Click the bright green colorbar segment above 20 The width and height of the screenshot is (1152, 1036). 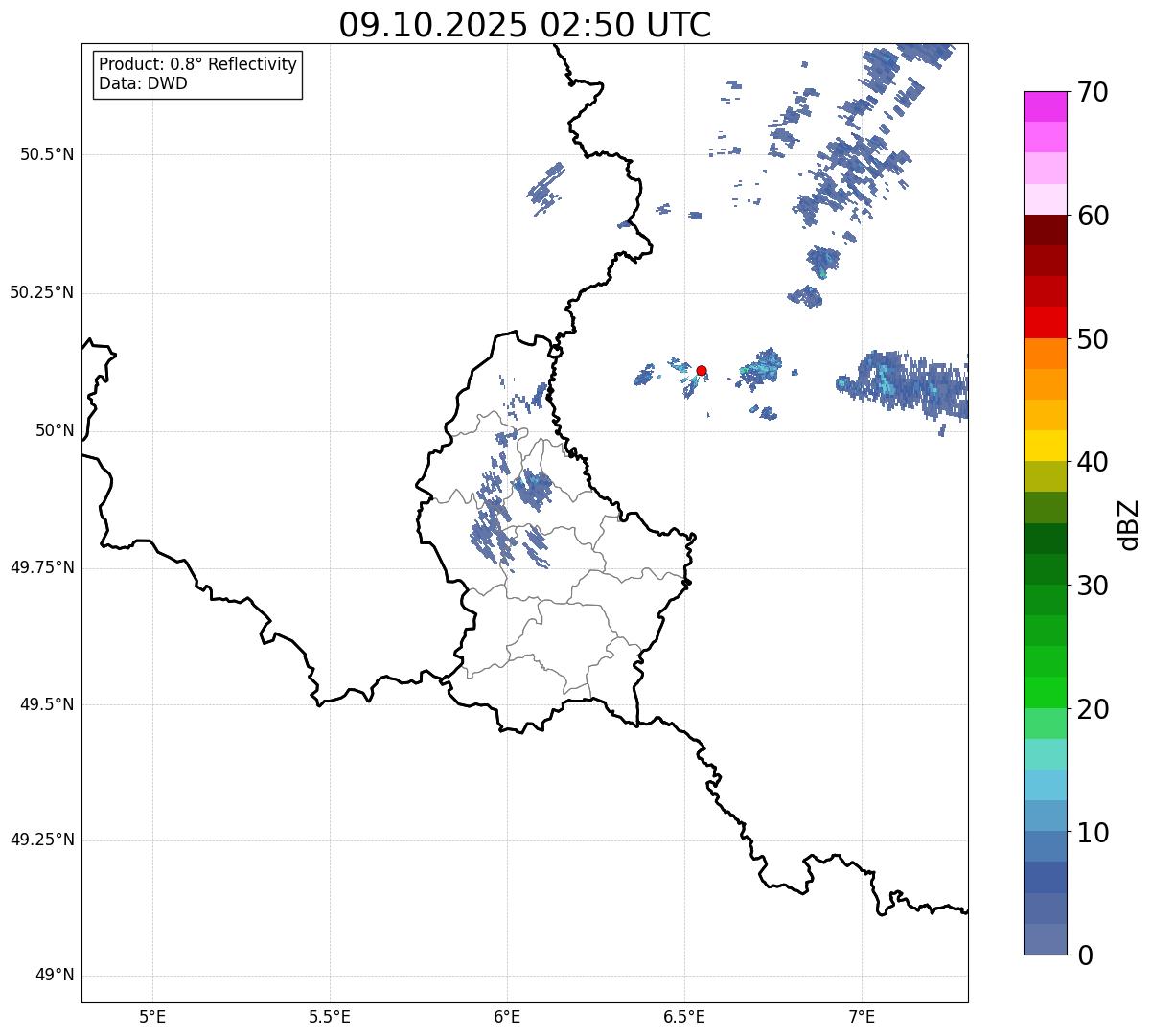[x=1045, y=692]
